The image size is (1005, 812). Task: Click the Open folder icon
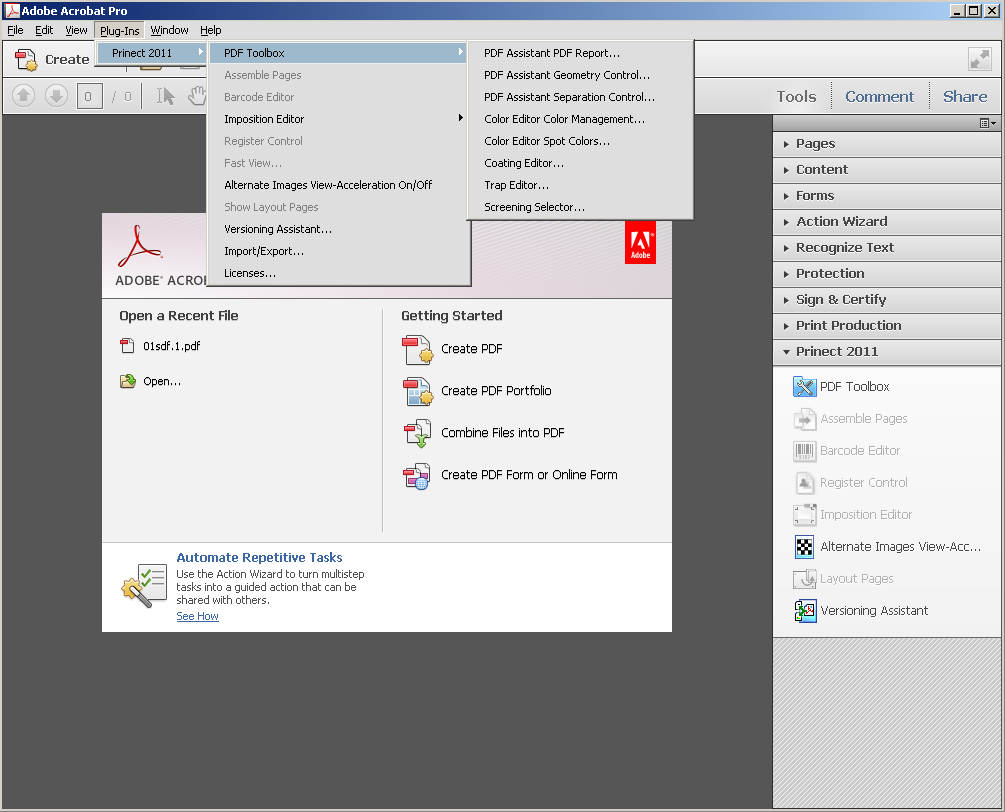tap(128, 381)
